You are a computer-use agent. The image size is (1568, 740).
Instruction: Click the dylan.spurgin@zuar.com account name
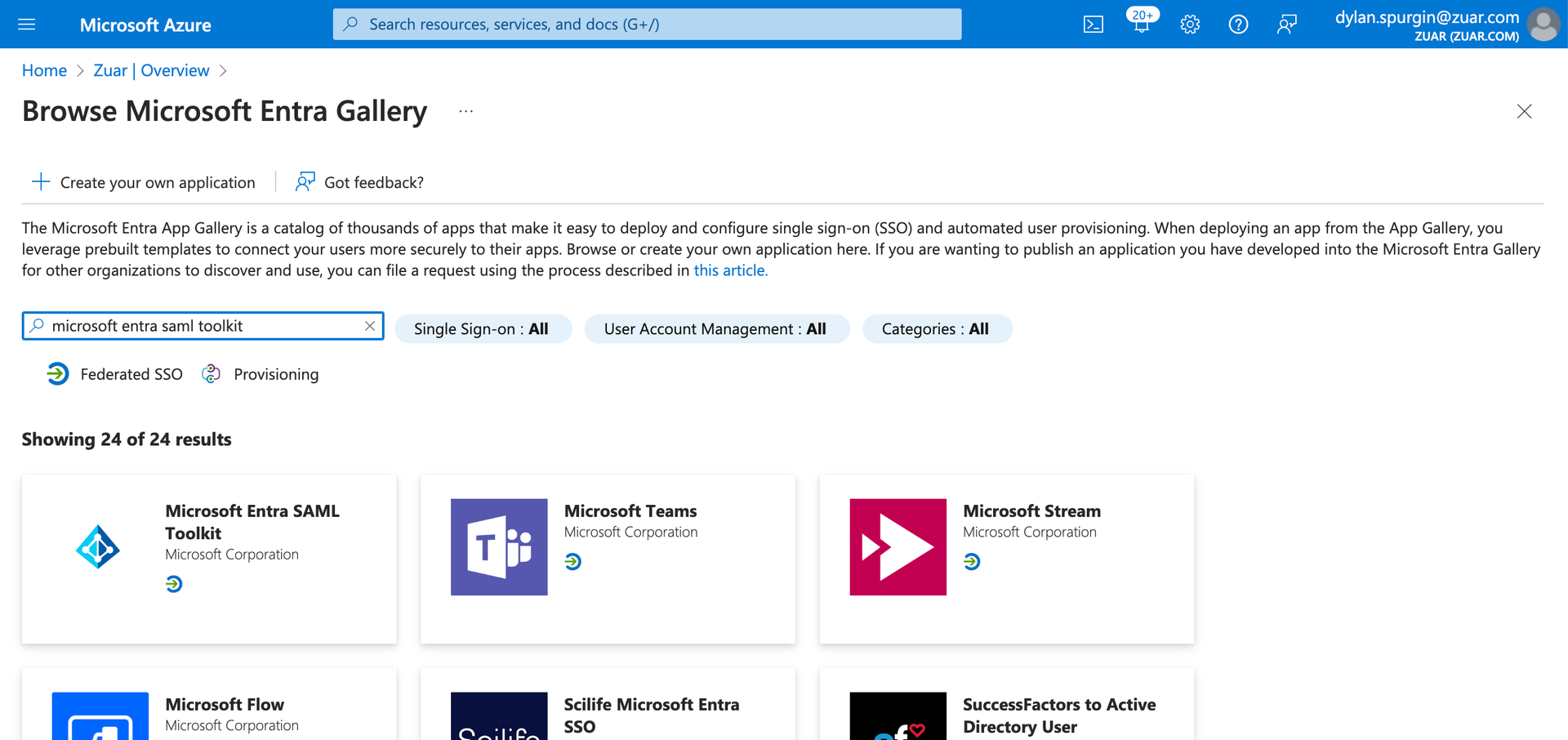coord(1427,17)
